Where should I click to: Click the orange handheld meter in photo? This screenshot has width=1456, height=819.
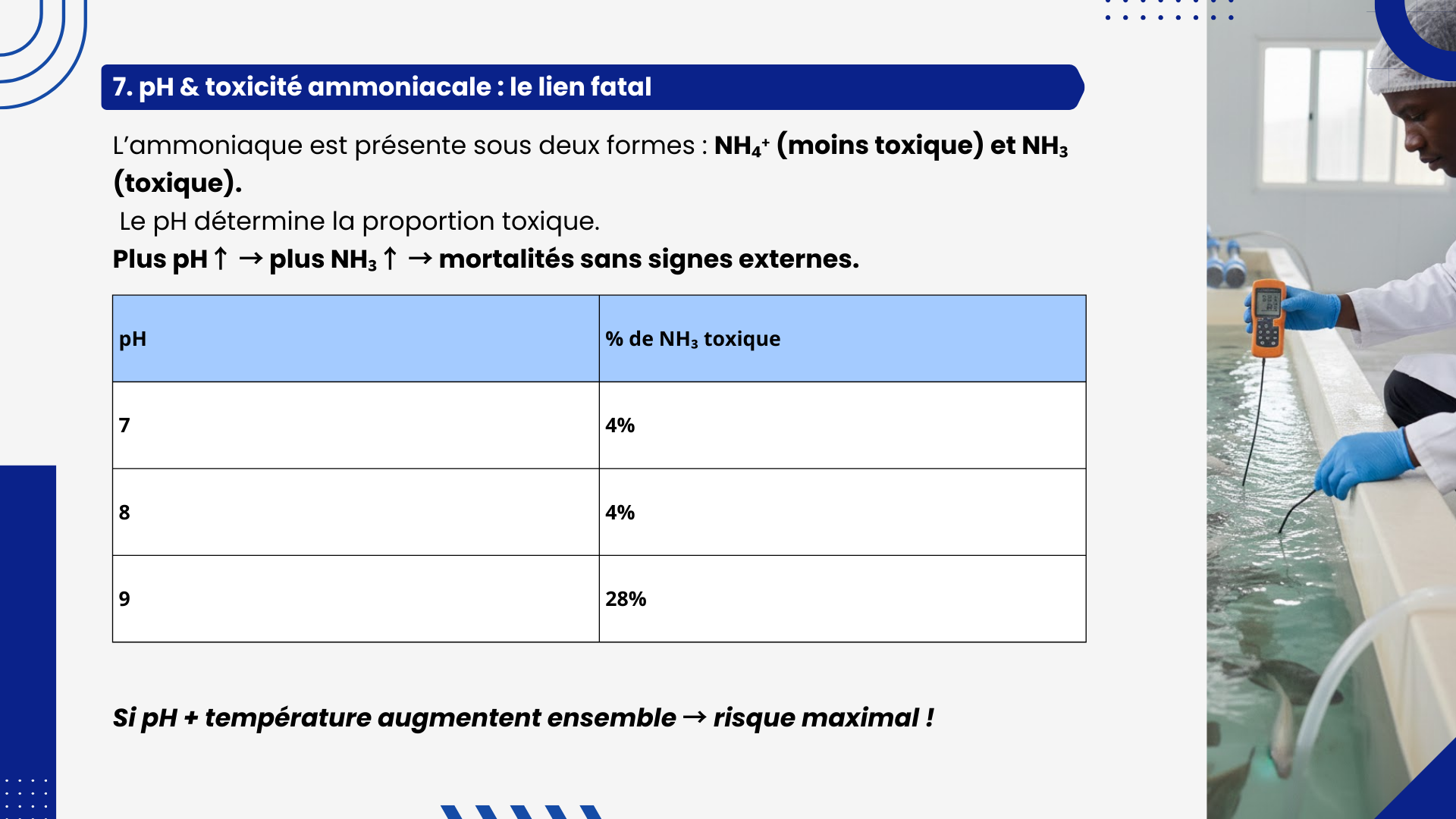point(1267,318)
